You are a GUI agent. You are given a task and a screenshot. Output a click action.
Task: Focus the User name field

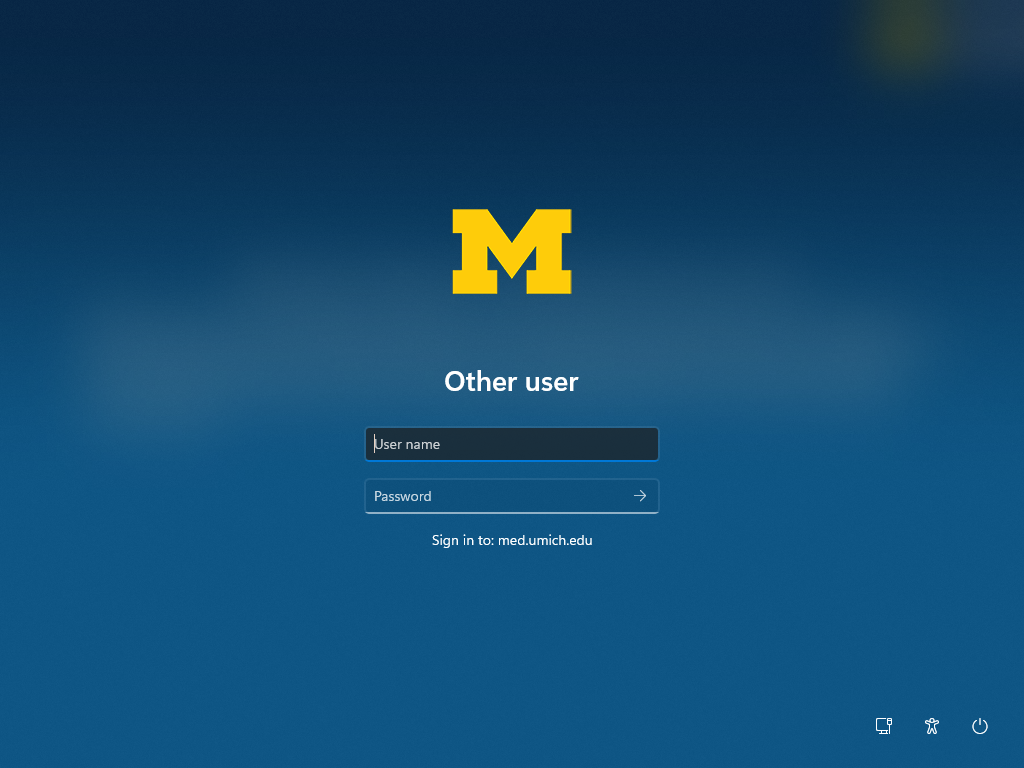pyautogui.click(x=511, y=444)
